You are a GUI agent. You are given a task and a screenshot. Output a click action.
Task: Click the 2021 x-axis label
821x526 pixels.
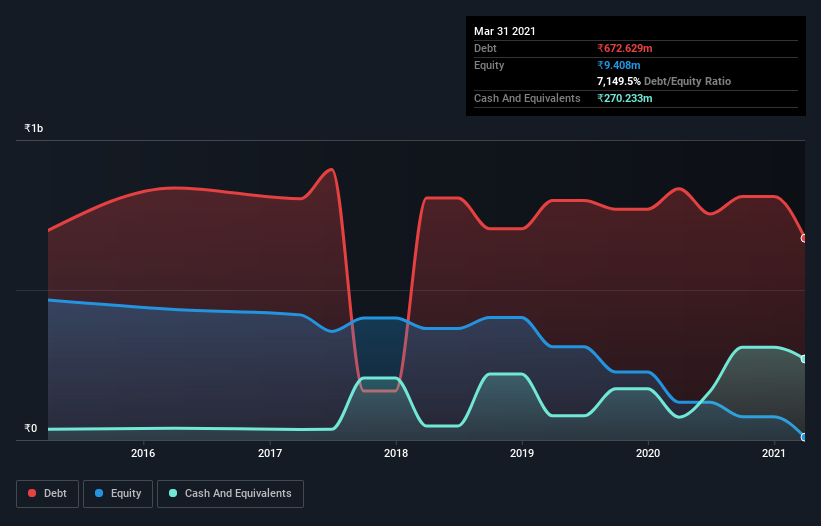coord(774,453)
